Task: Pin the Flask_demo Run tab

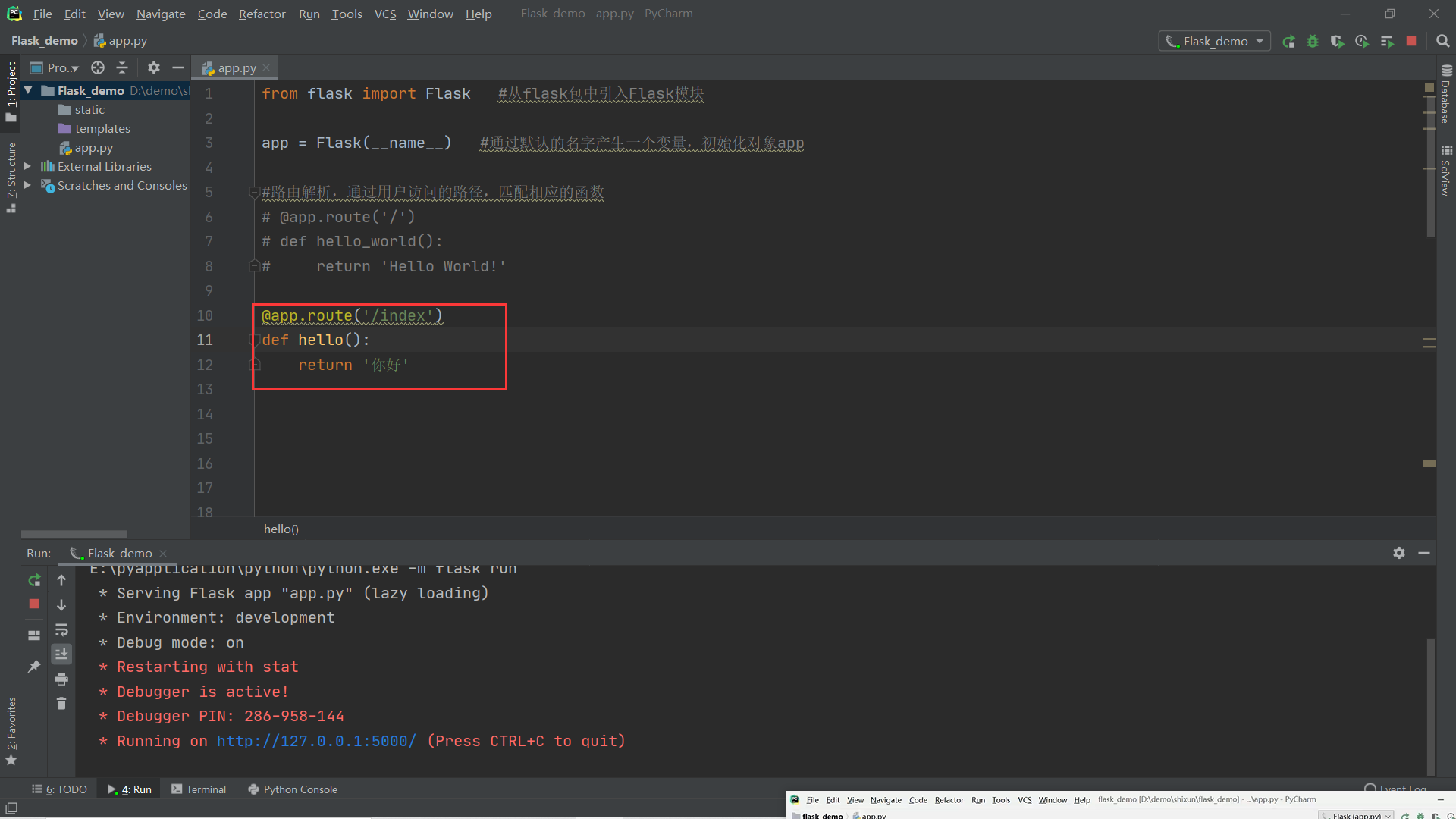Action: (x=34, y=667)
